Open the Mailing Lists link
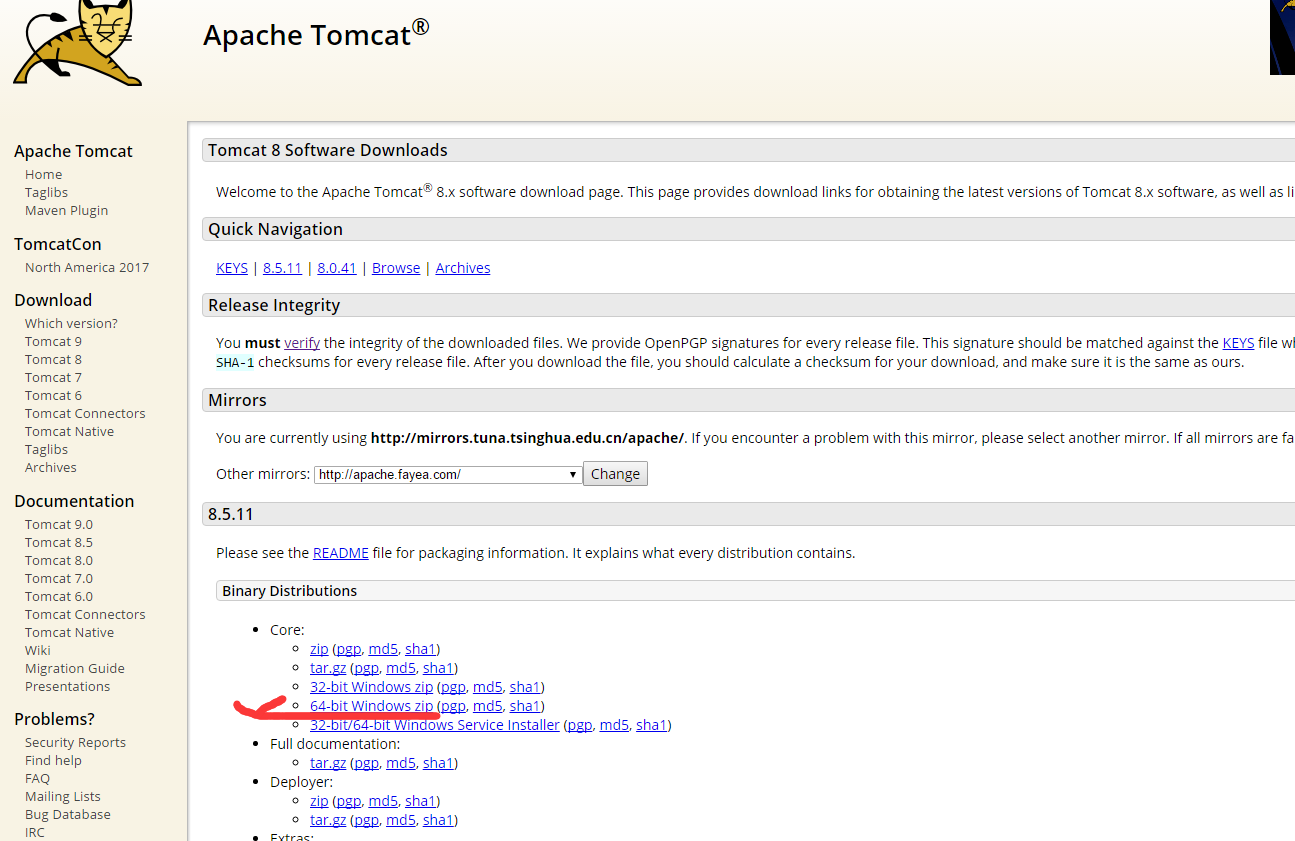The height and width of the screenshot is (841, 1295). point(62,796)
